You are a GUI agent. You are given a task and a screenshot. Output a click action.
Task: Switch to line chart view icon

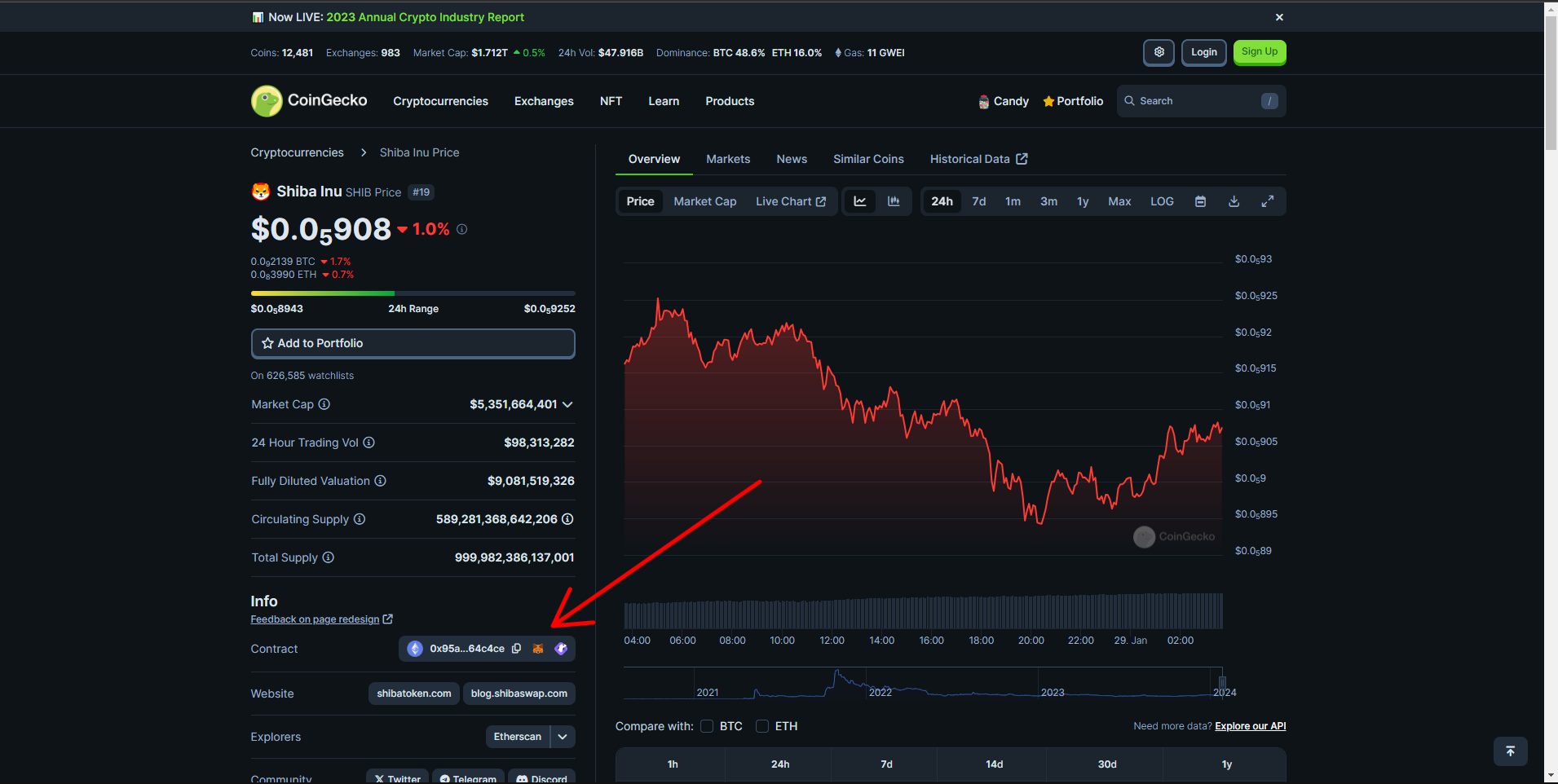click(x=860, y=201)
